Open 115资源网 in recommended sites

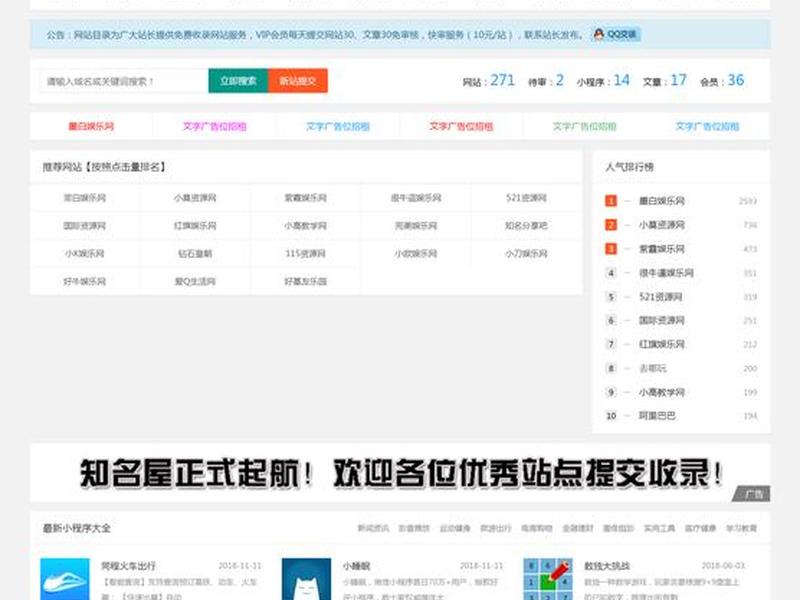point(305,254)
